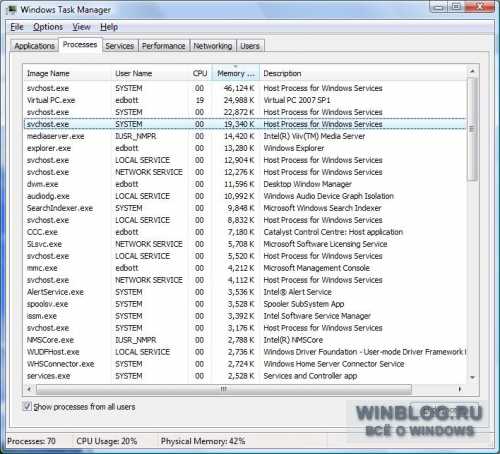Select the Virtual PC.exe process row

245,100
